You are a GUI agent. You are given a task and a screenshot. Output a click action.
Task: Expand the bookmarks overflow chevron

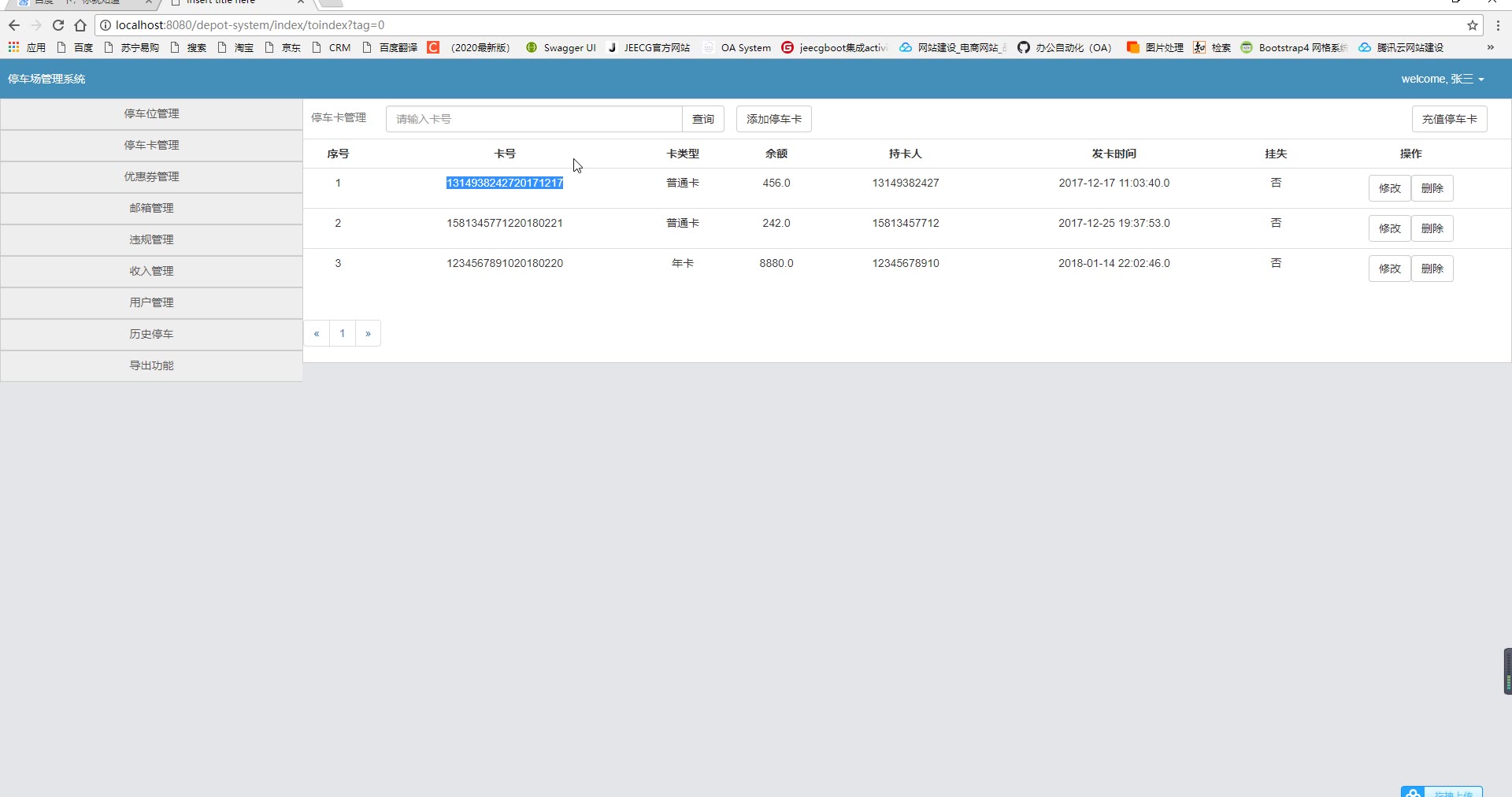click(1491, 47)
